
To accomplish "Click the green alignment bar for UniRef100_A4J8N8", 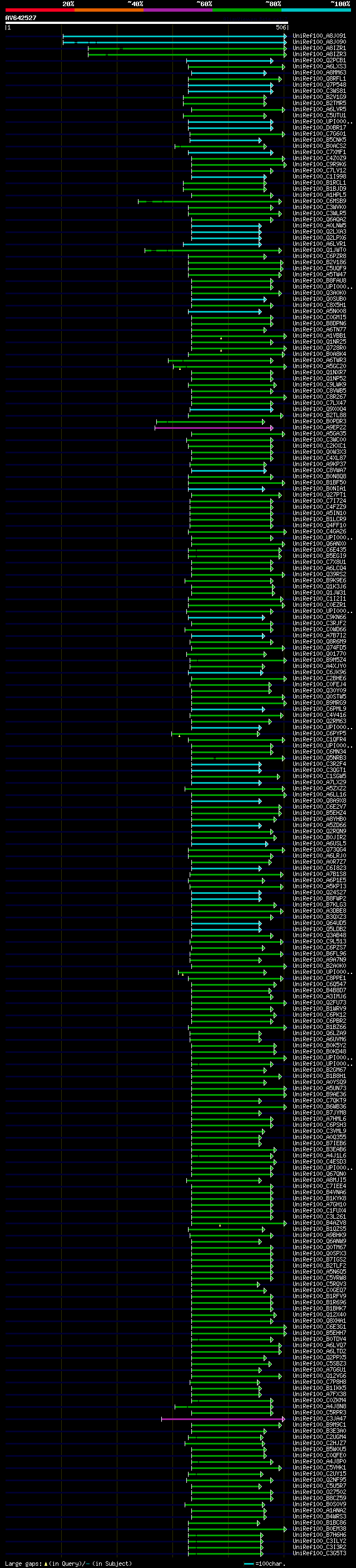I will click(x=225, y=1407).
